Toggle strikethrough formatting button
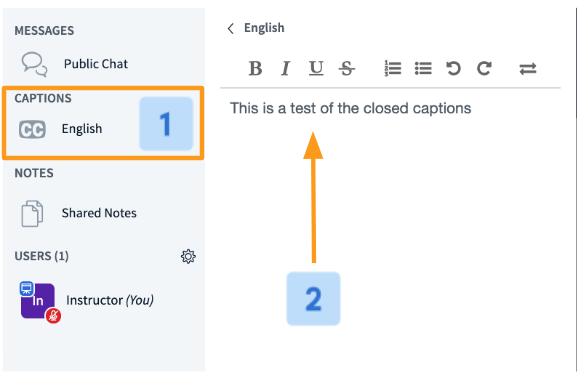Viewport: 584px width, 377px height. click(346, 69)
